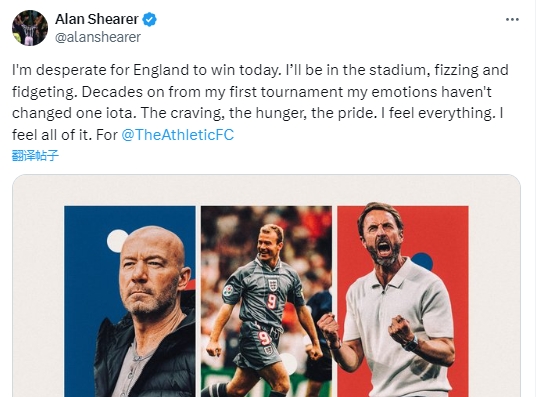Open the @alanshearer handle
Viewport: 536px width, 397px height.
(98, 37)
